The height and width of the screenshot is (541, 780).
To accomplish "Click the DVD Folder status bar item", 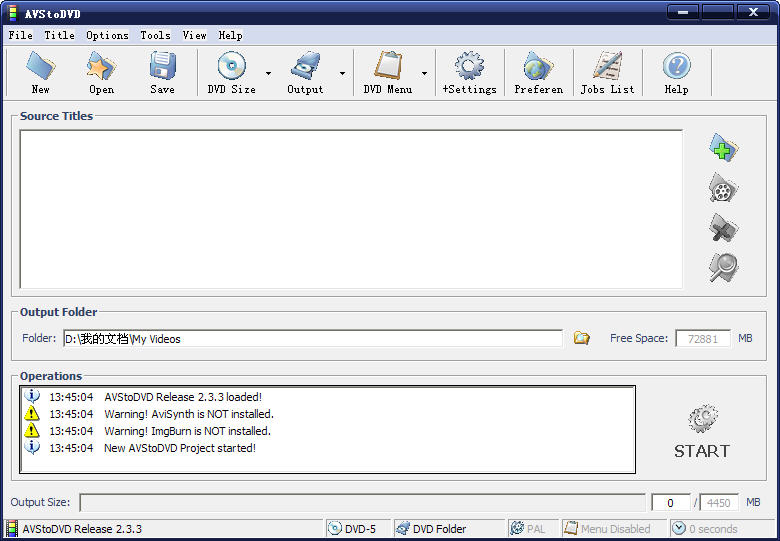I will (449, 529).
